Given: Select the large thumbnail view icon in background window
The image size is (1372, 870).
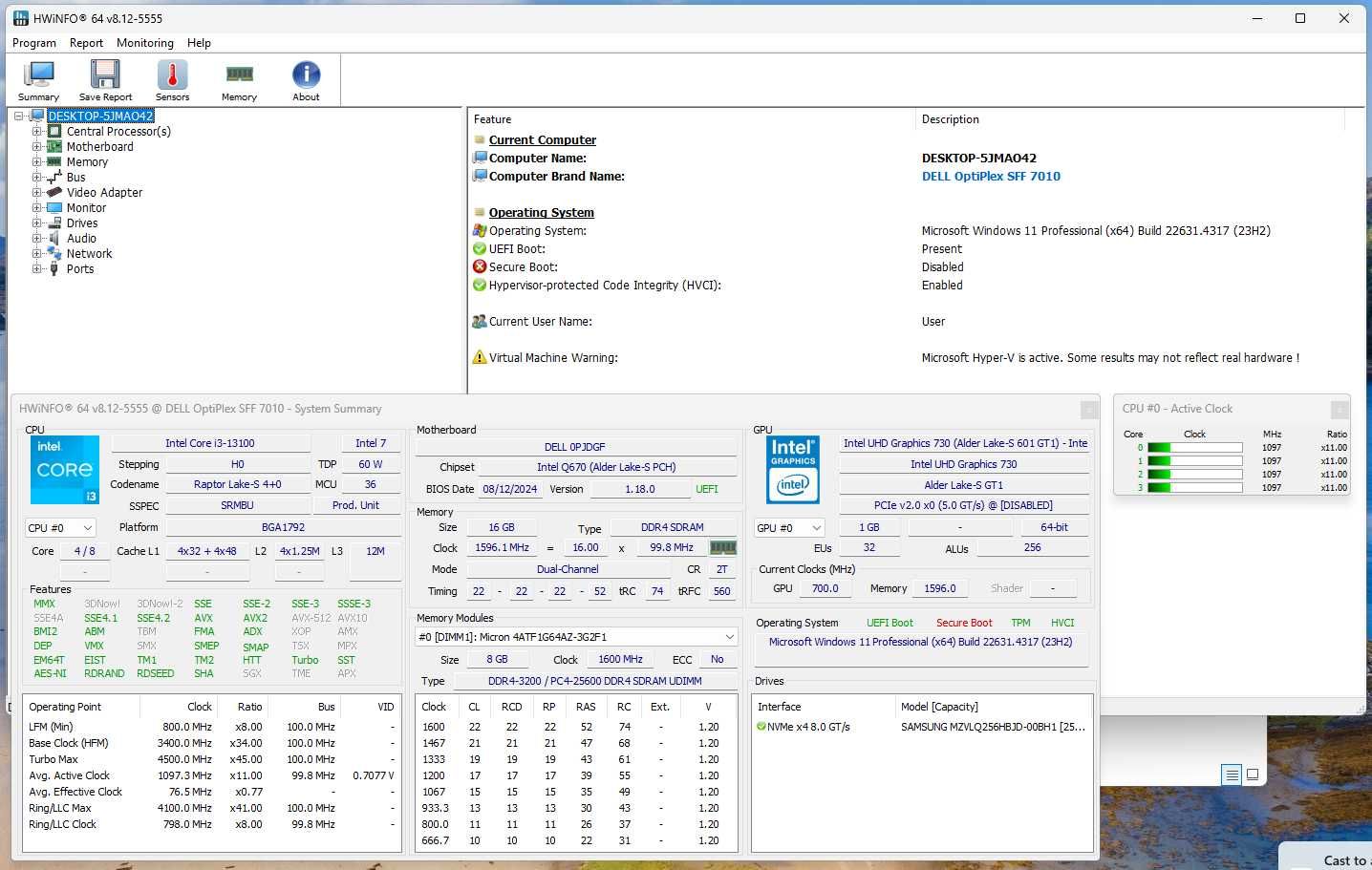Looking at the screenshot, I should click(x=1253, y=775).
